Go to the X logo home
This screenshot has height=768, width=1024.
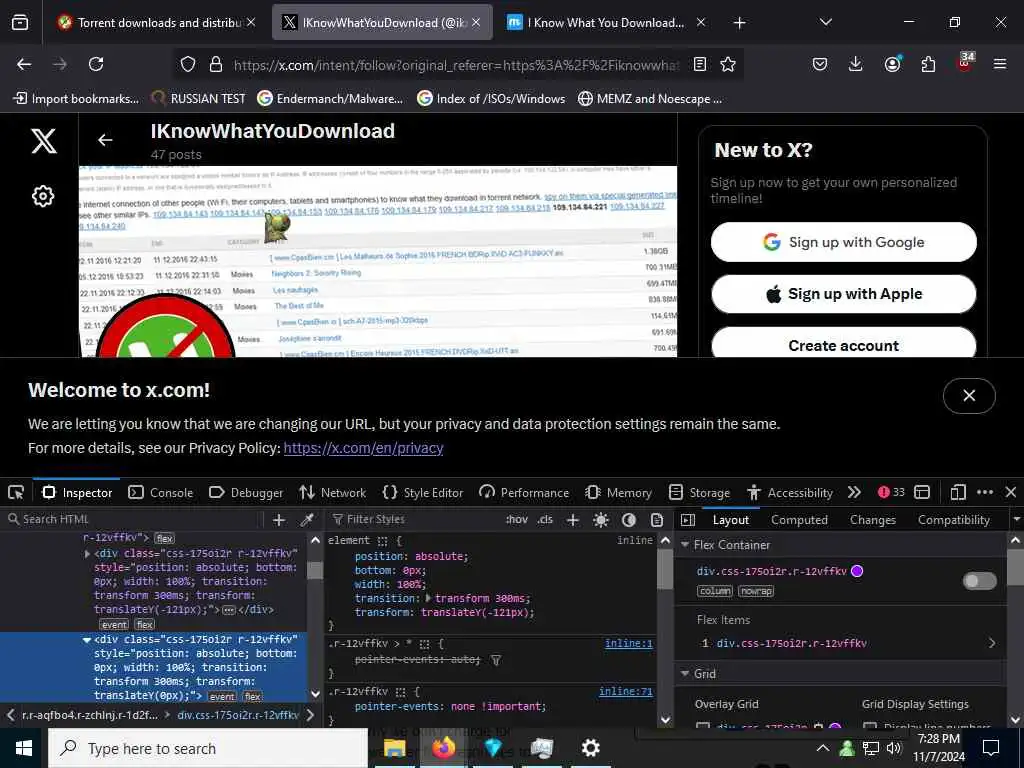point(44,140)
